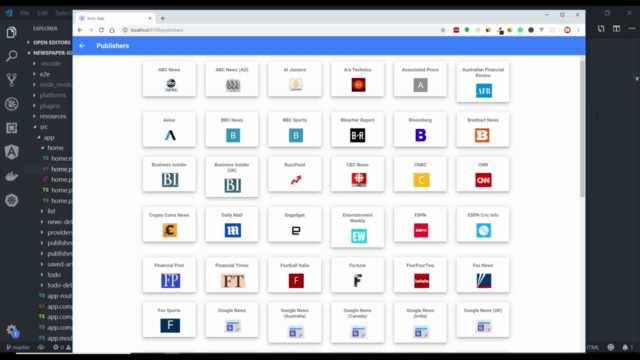640x360 pixels.
Task: Select the ESPN Cric Info card
Action: point(483,224)
